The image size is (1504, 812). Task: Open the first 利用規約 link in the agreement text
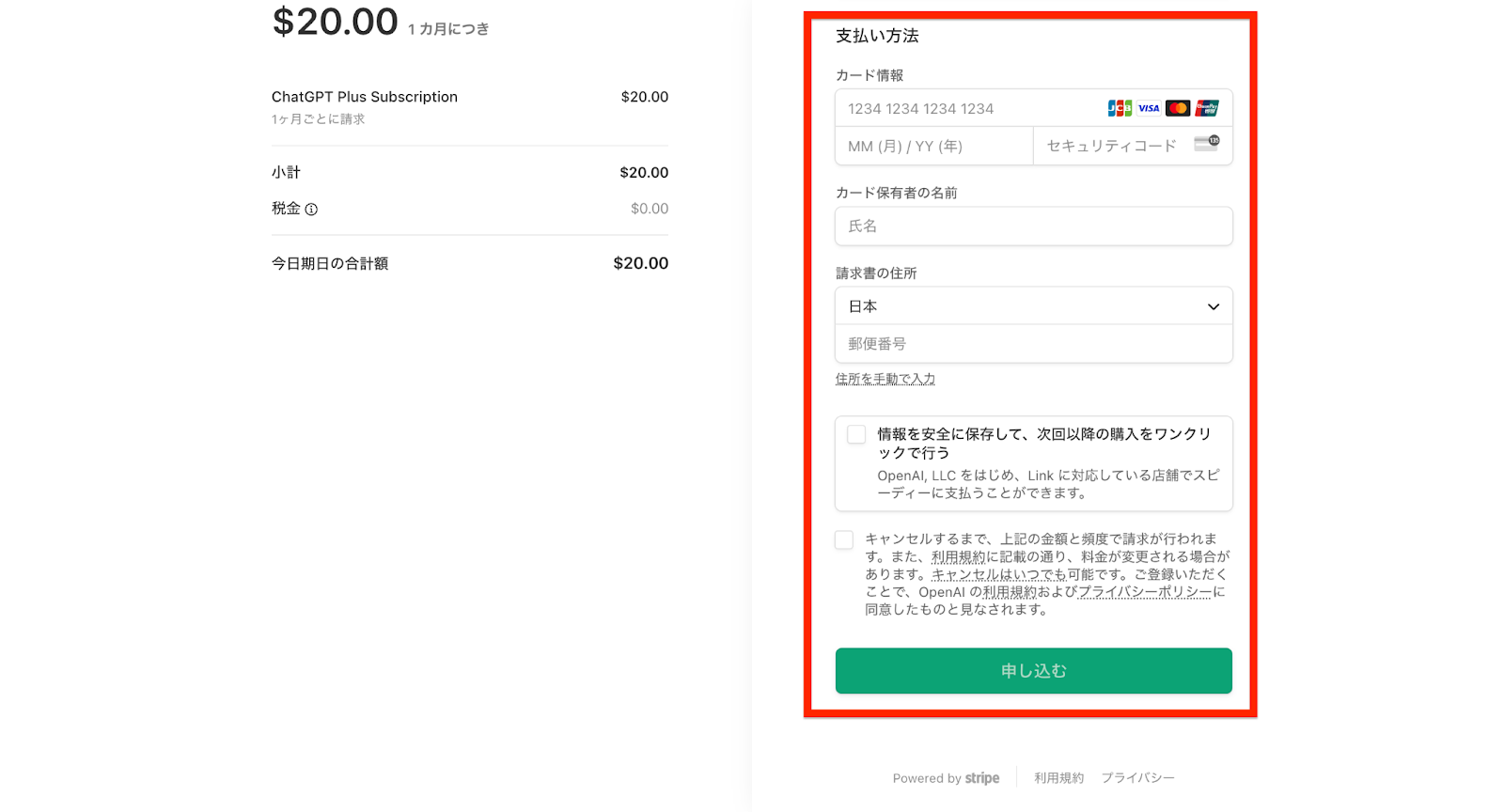pos(958,556)
